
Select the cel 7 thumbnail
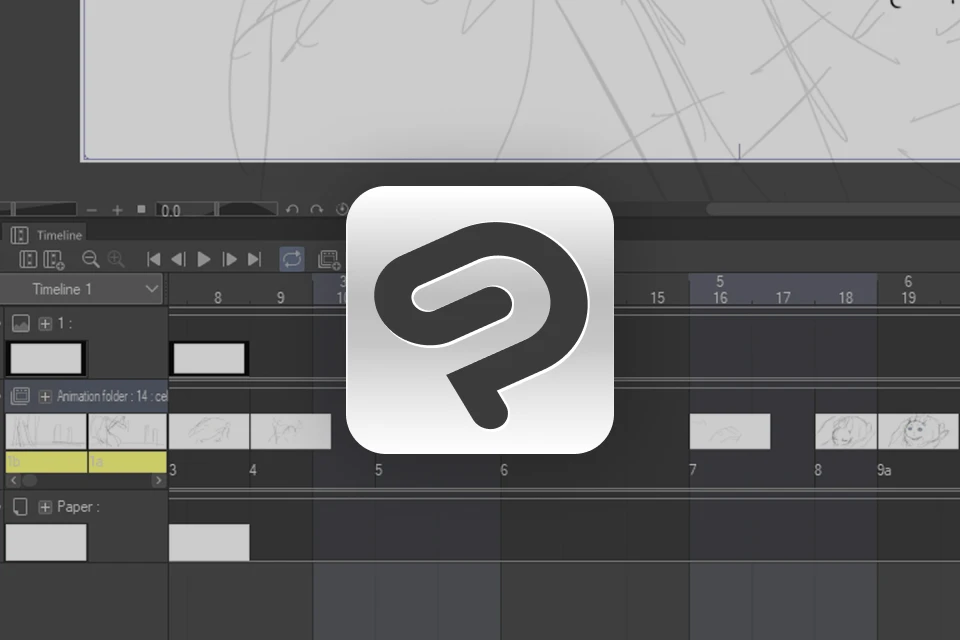(x=730, y=431)
